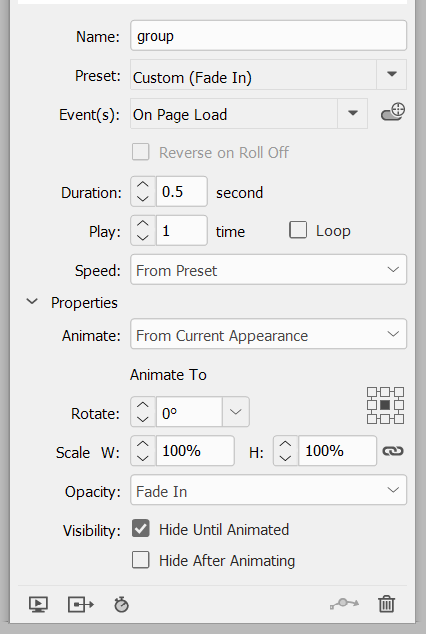Uncheck Hide Until Animated checkbox

[140, 529]
